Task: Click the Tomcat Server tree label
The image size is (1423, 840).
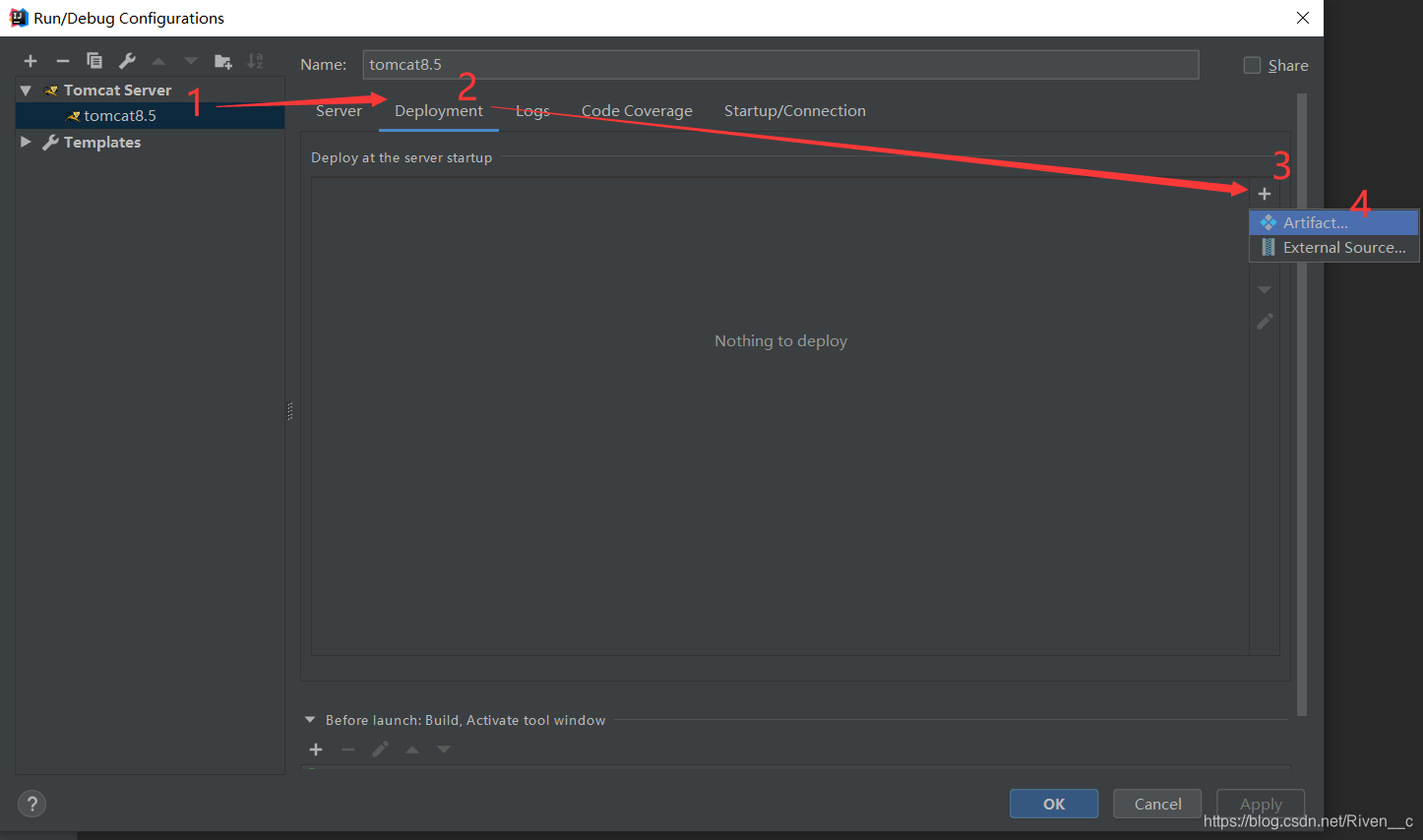Action: (x=117, y=90)
